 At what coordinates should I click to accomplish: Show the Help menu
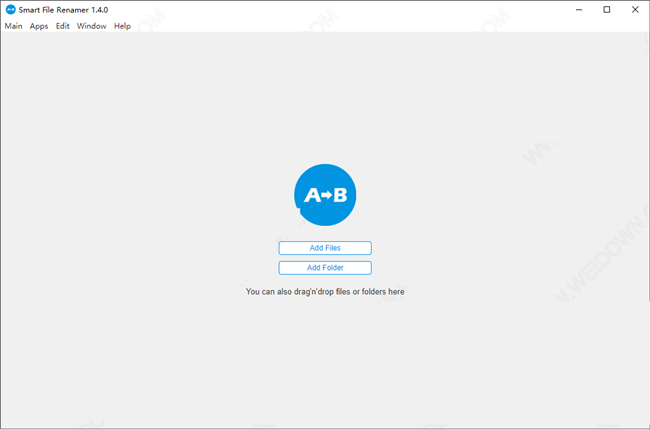pyautogui.click(x=122, y=26)
